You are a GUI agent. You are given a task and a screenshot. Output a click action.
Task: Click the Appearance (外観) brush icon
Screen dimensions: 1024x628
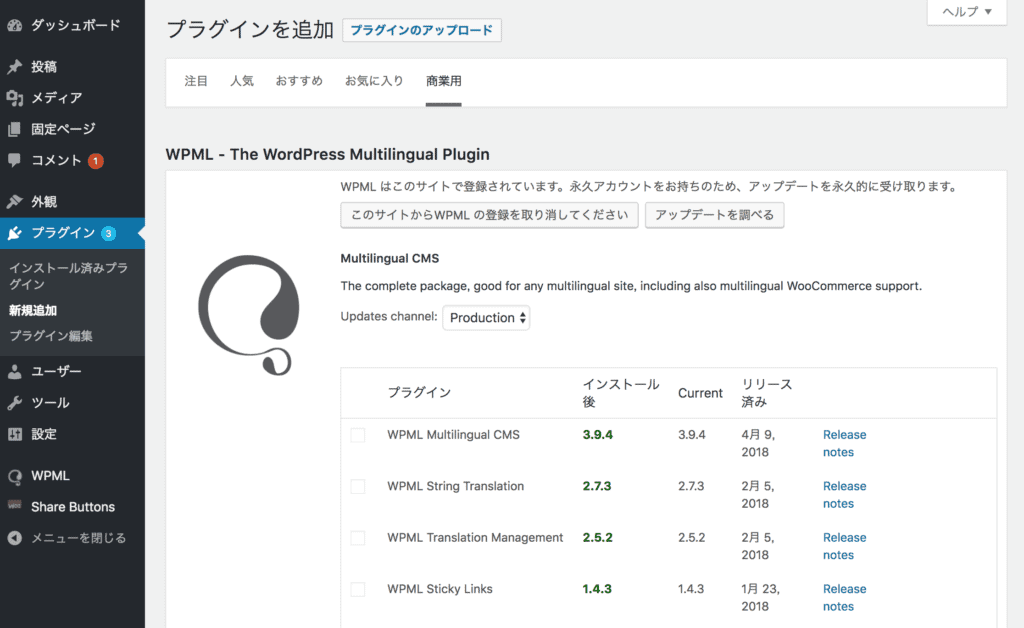click(14, 202)
